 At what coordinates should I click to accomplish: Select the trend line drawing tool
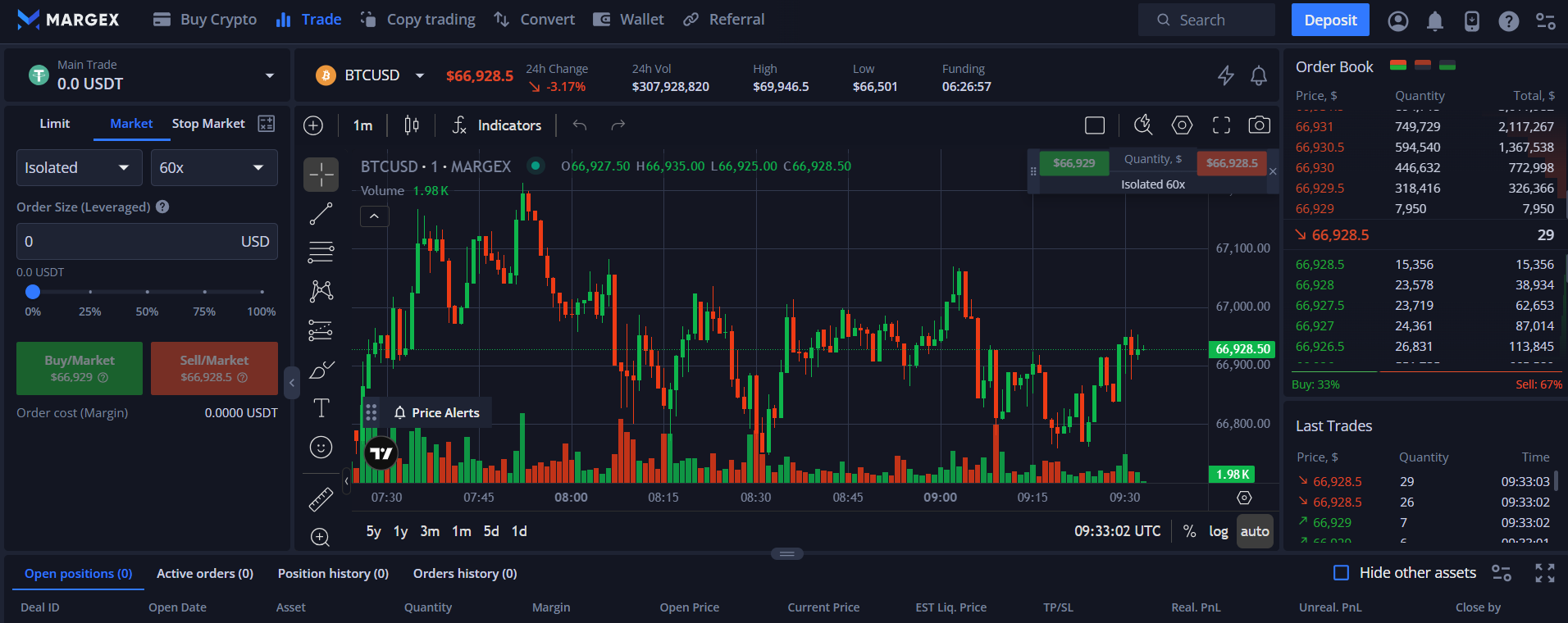coord(321,214)
